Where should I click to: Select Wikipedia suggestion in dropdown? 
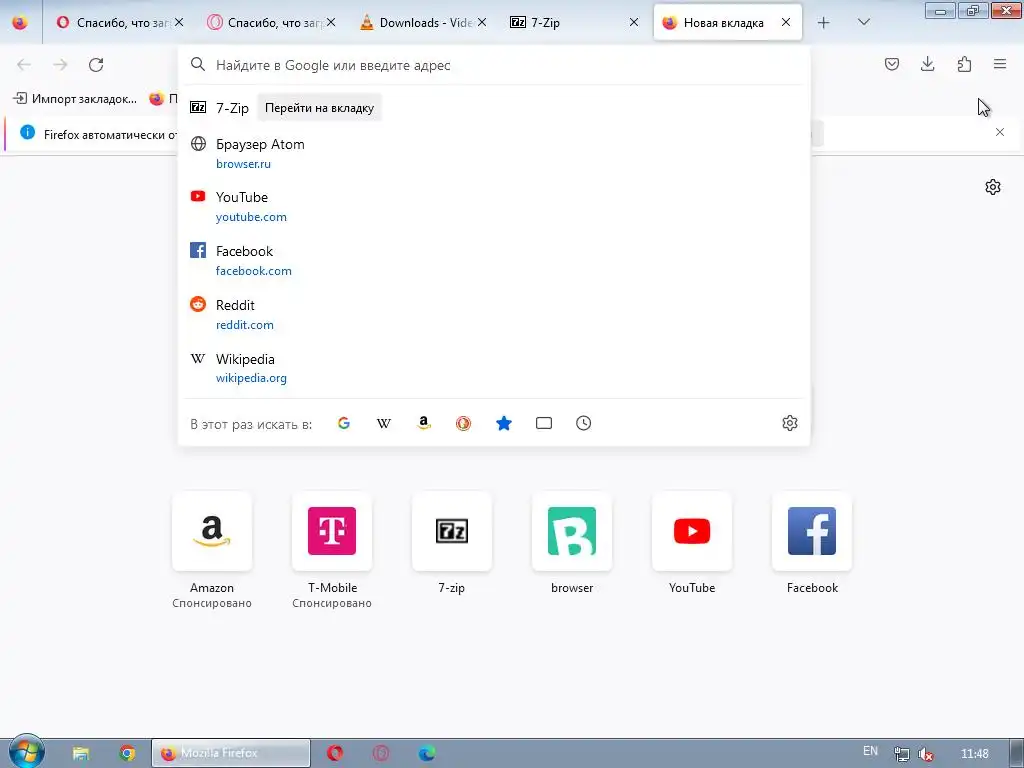click(x=494, y=368)
